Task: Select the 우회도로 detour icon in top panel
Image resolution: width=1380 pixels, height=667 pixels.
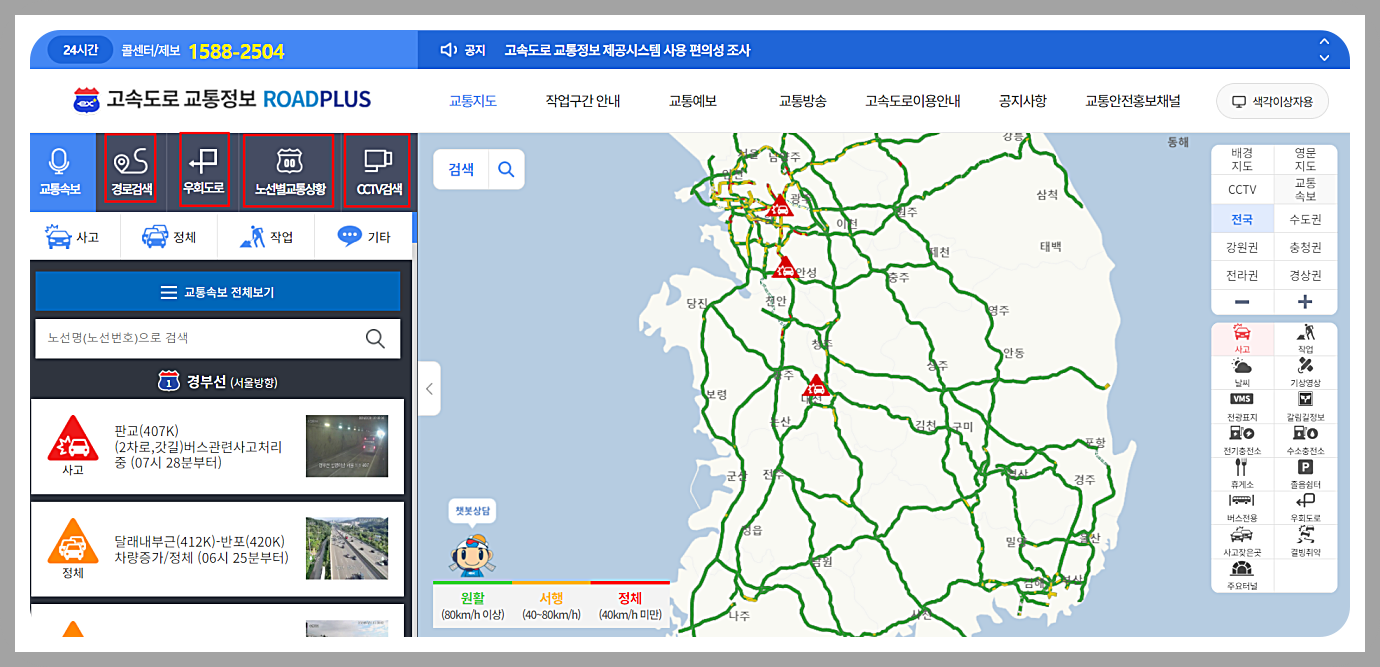Action: point(204,171)
